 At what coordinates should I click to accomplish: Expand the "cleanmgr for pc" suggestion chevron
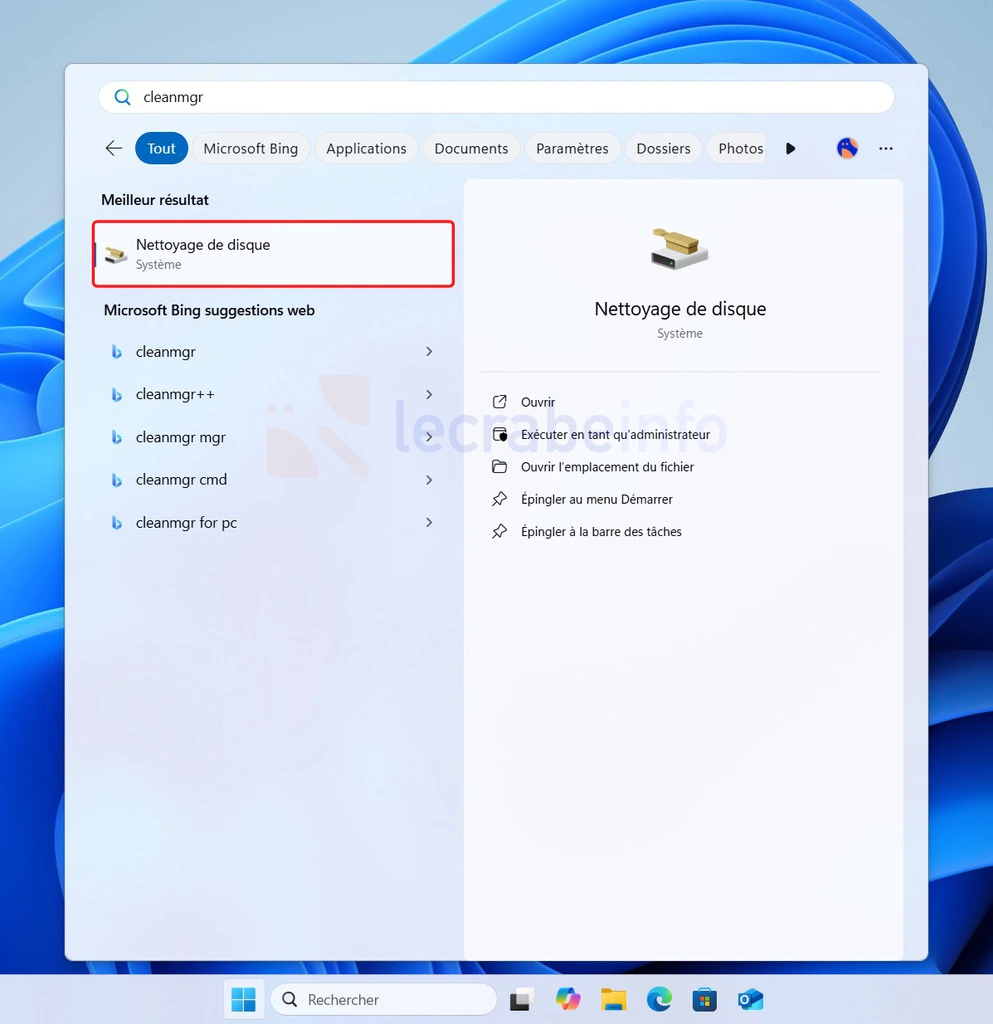point(429,522)
